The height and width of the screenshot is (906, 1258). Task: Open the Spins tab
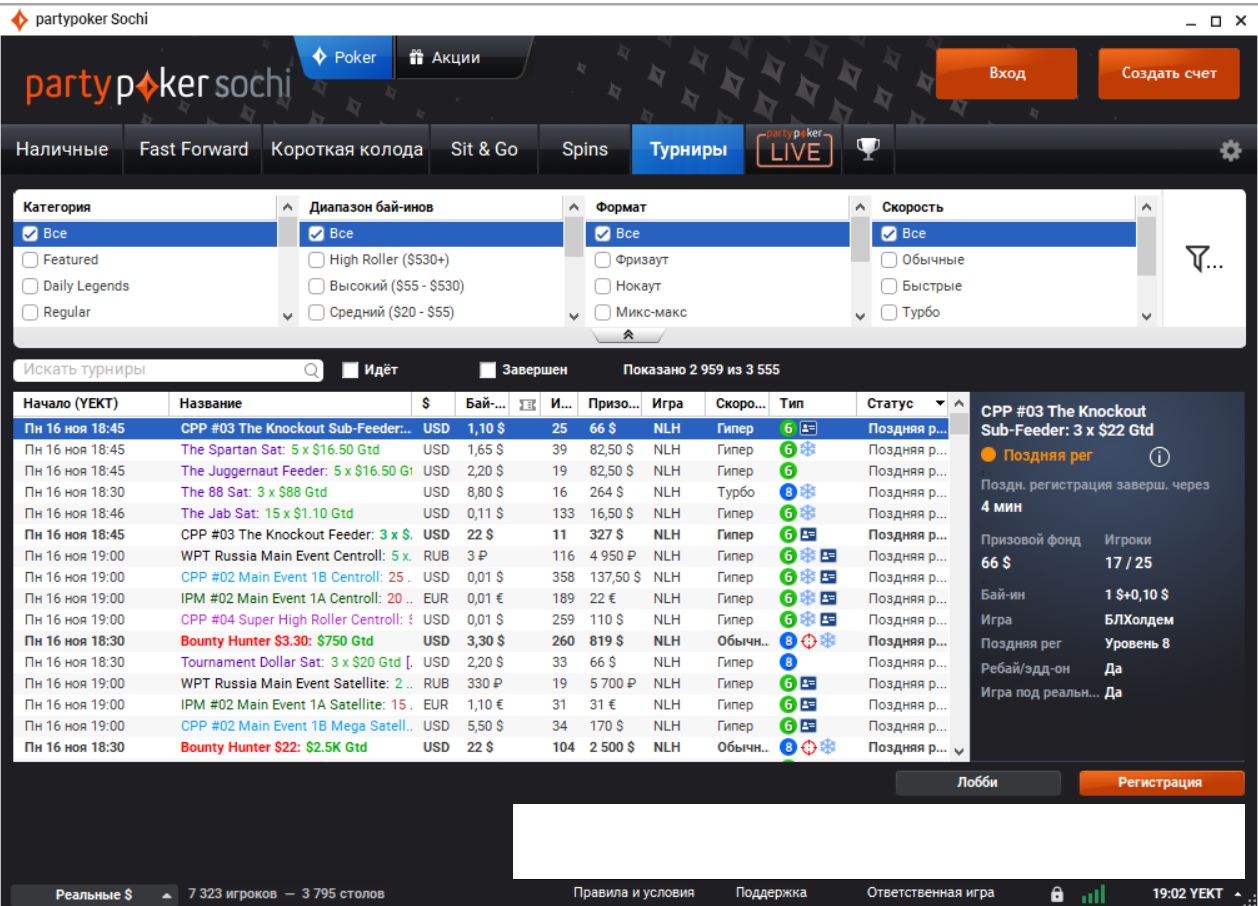(x=585, y=150)
